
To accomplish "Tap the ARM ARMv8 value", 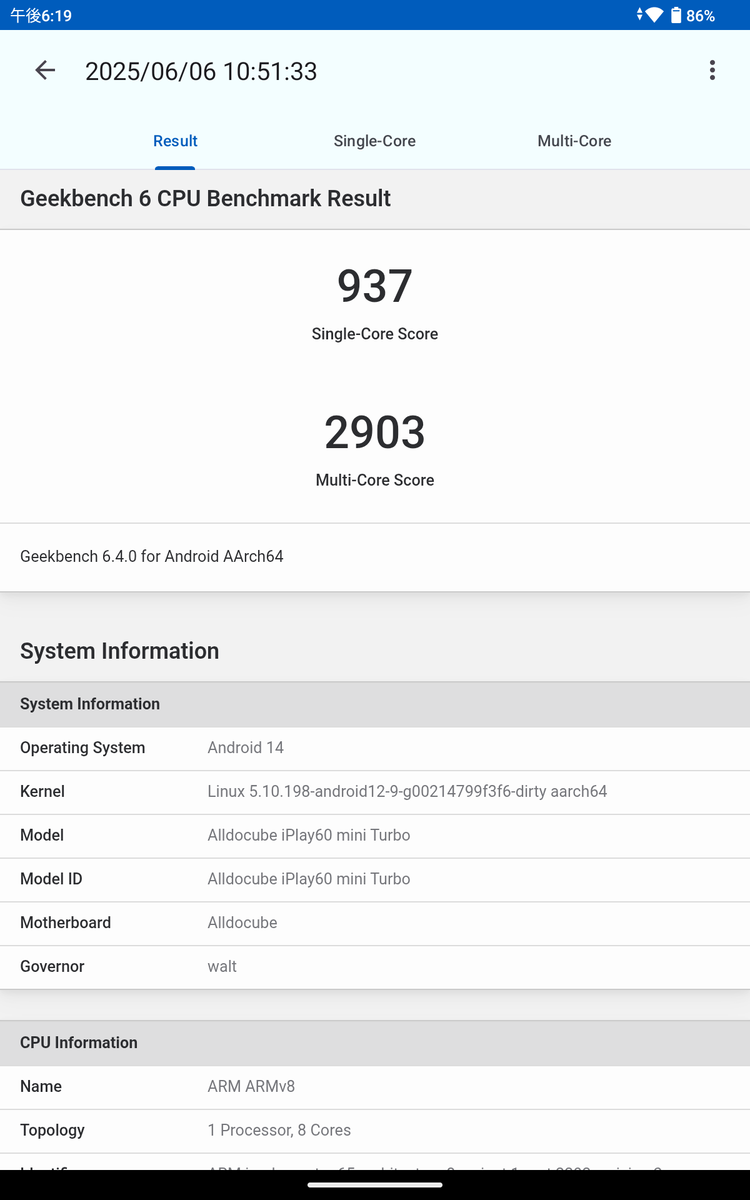I will 251,1086.
